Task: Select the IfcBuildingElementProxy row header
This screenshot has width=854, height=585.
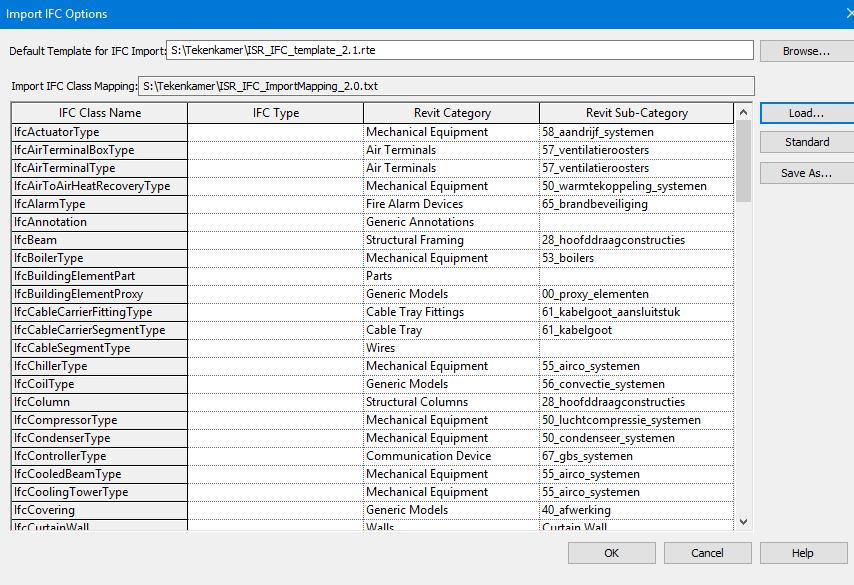Action: coord(100,294)
